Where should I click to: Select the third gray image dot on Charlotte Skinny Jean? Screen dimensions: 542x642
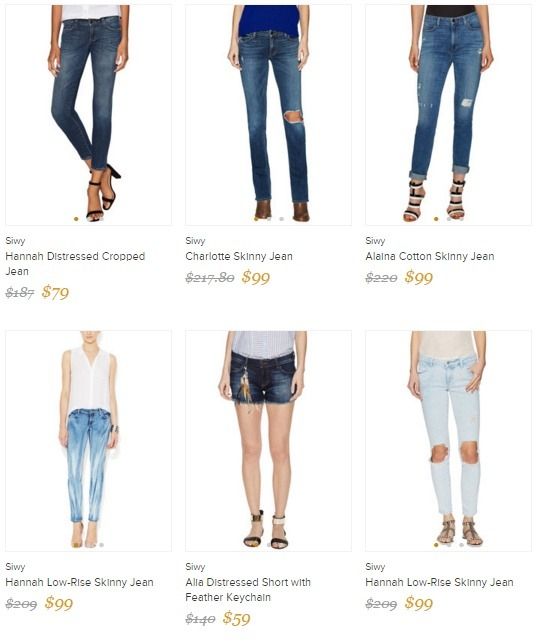(x=282, y=219)
